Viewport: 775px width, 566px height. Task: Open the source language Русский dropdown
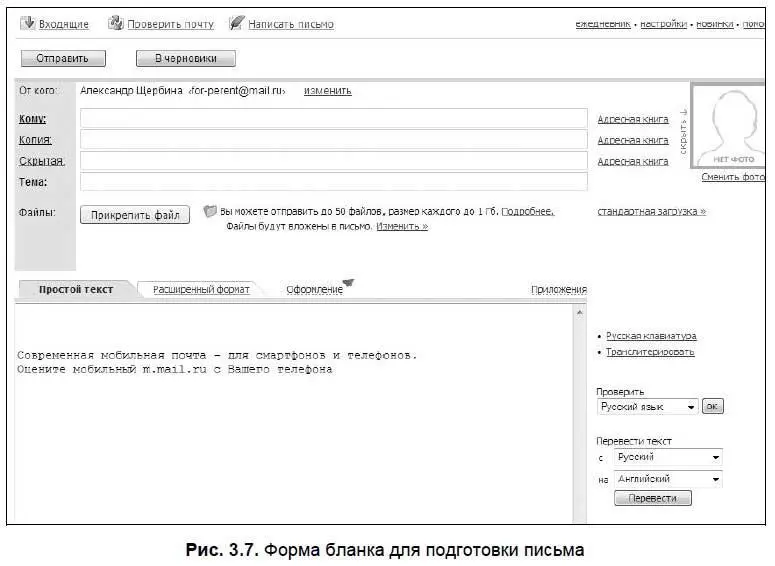[x=668, y=457]
